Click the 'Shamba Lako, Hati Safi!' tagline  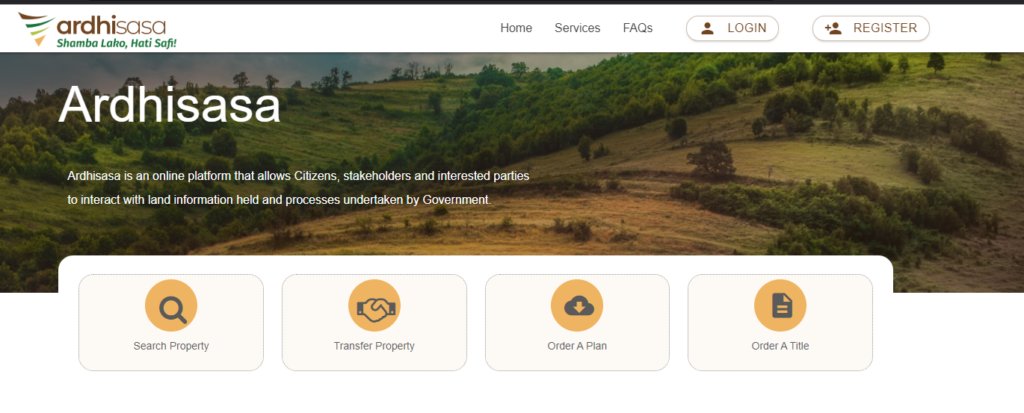tap(116, 43)
